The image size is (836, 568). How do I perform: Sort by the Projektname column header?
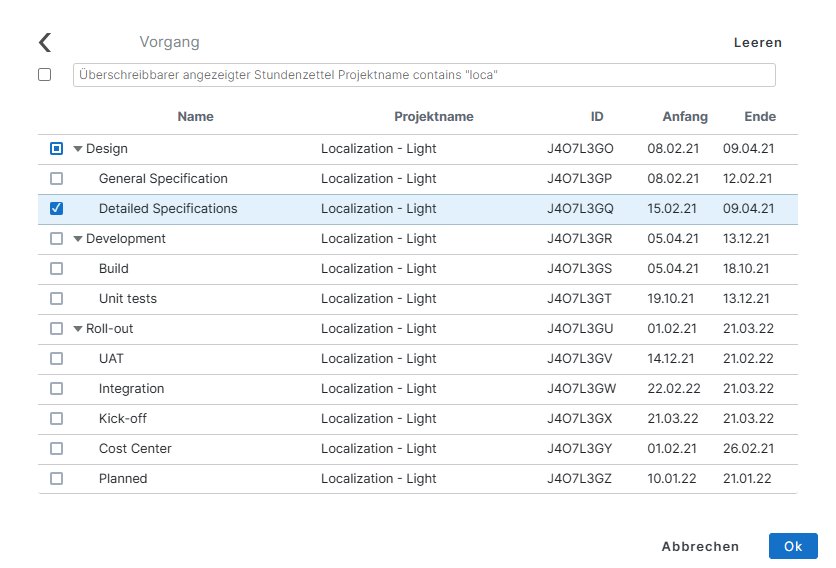pyautogui.click(x=433, y=117)
